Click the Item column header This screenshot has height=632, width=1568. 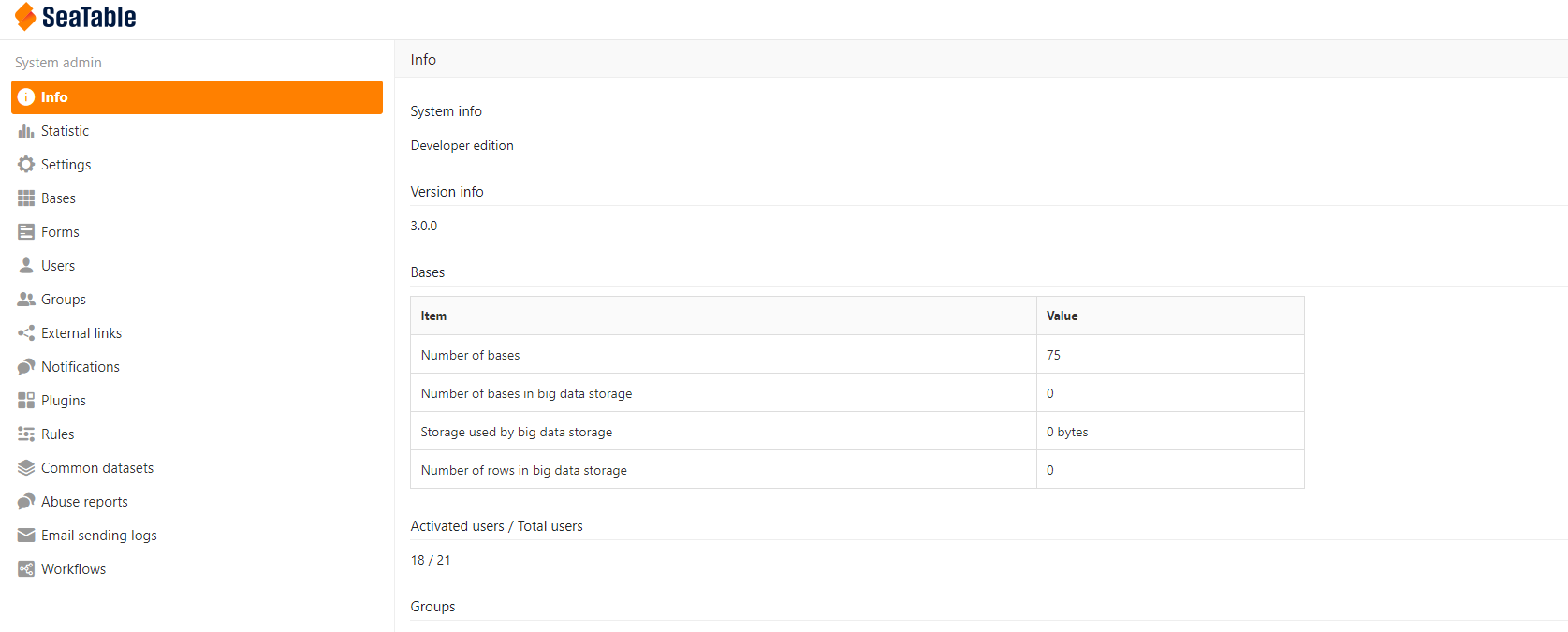(433, 316)
